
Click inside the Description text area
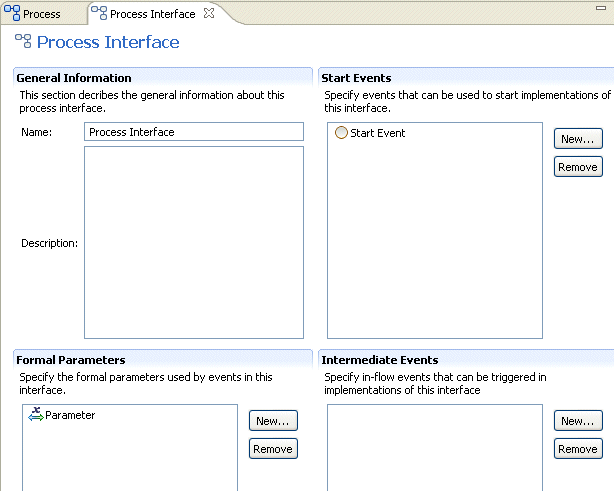pyautogui.click(x=194, y=242)
